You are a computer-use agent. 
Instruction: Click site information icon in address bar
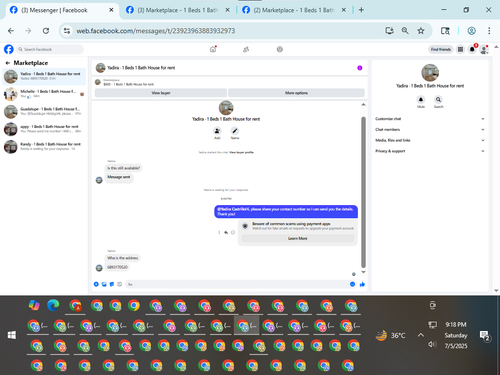[67, 31]
